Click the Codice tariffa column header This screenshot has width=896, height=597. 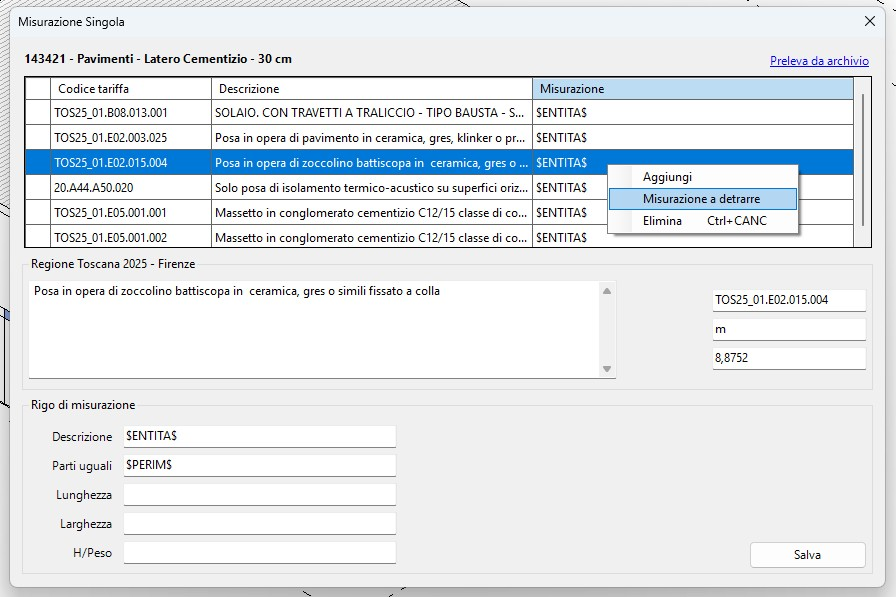(130, 89)
